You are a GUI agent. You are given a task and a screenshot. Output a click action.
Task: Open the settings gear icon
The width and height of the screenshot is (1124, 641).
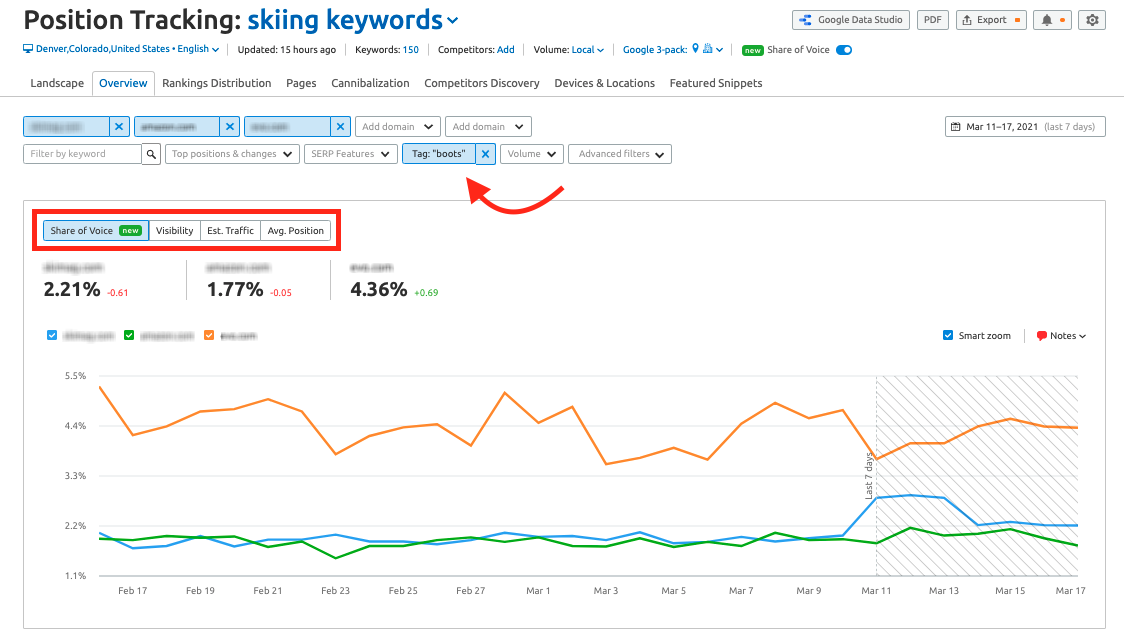(x=1092, y=20)
